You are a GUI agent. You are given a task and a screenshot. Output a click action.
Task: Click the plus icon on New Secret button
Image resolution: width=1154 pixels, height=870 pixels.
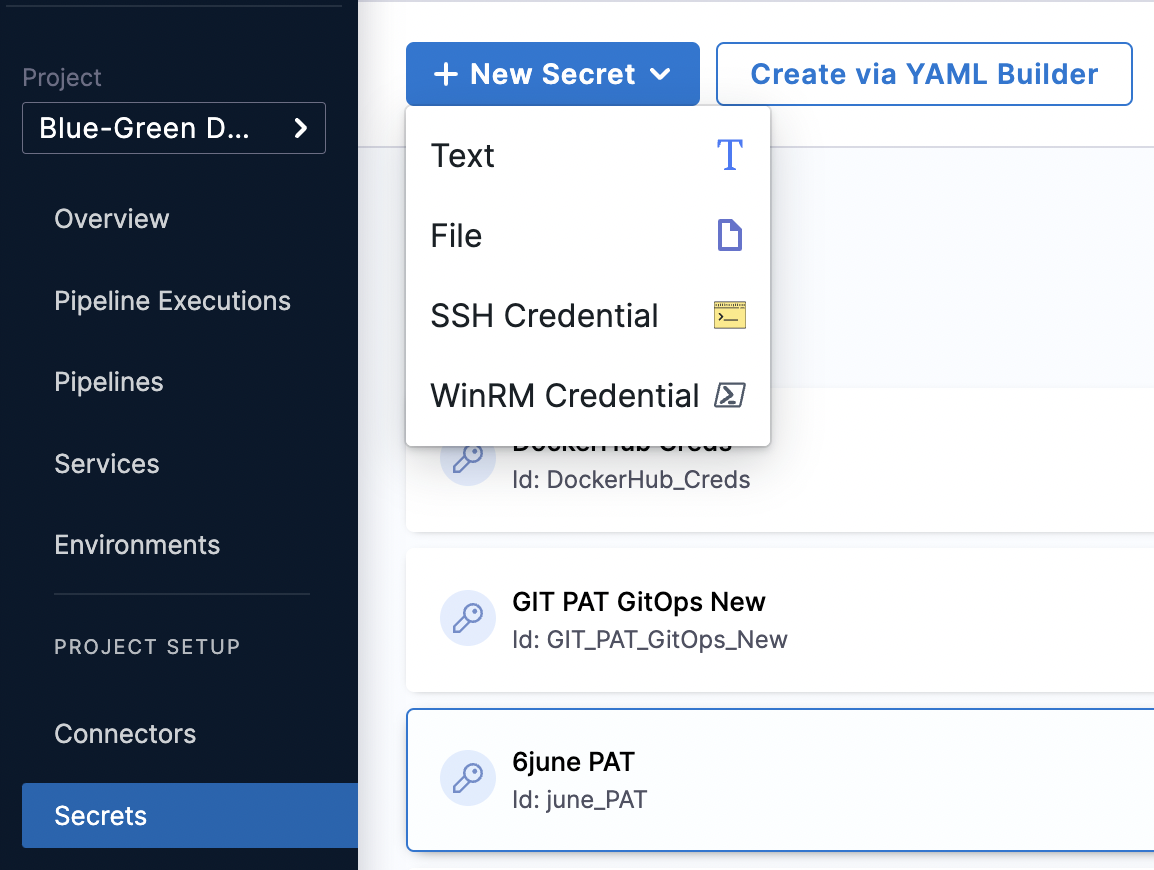[x=447, y=73]
